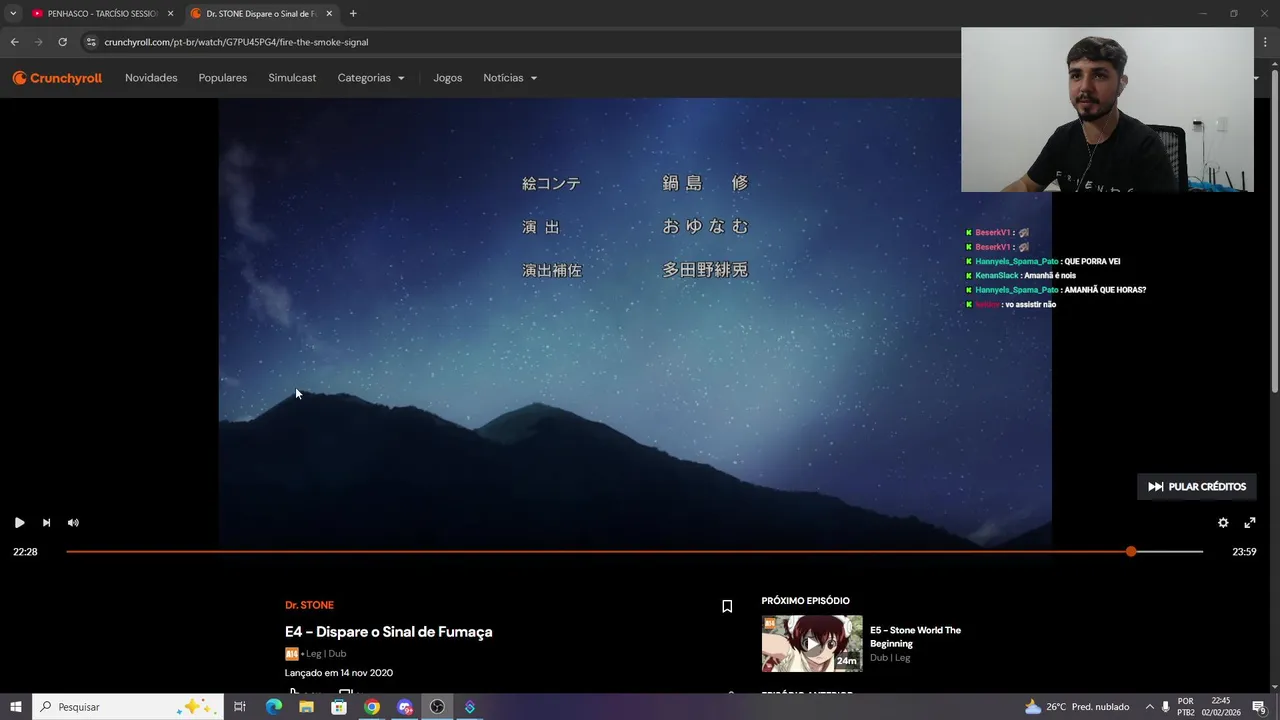Image resolution: width=1280 pixels, height=720 pixels.
Task: Open Task View on the taskbar
Action: click(240, 707)
